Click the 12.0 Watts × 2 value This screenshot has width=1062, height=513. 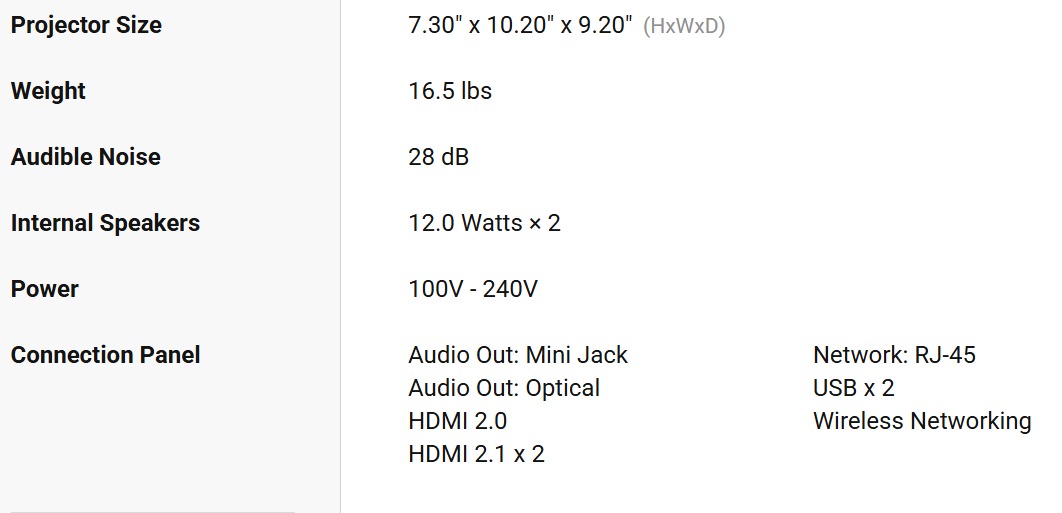pyautogui.click(x=484, y=223)
